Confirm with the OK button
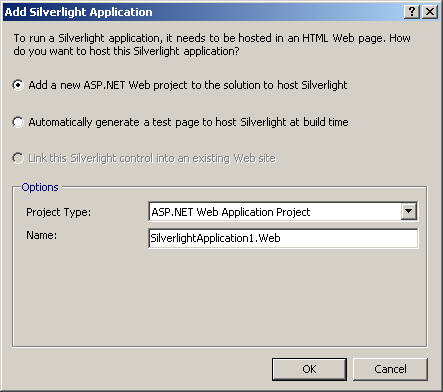 (309, 369)
